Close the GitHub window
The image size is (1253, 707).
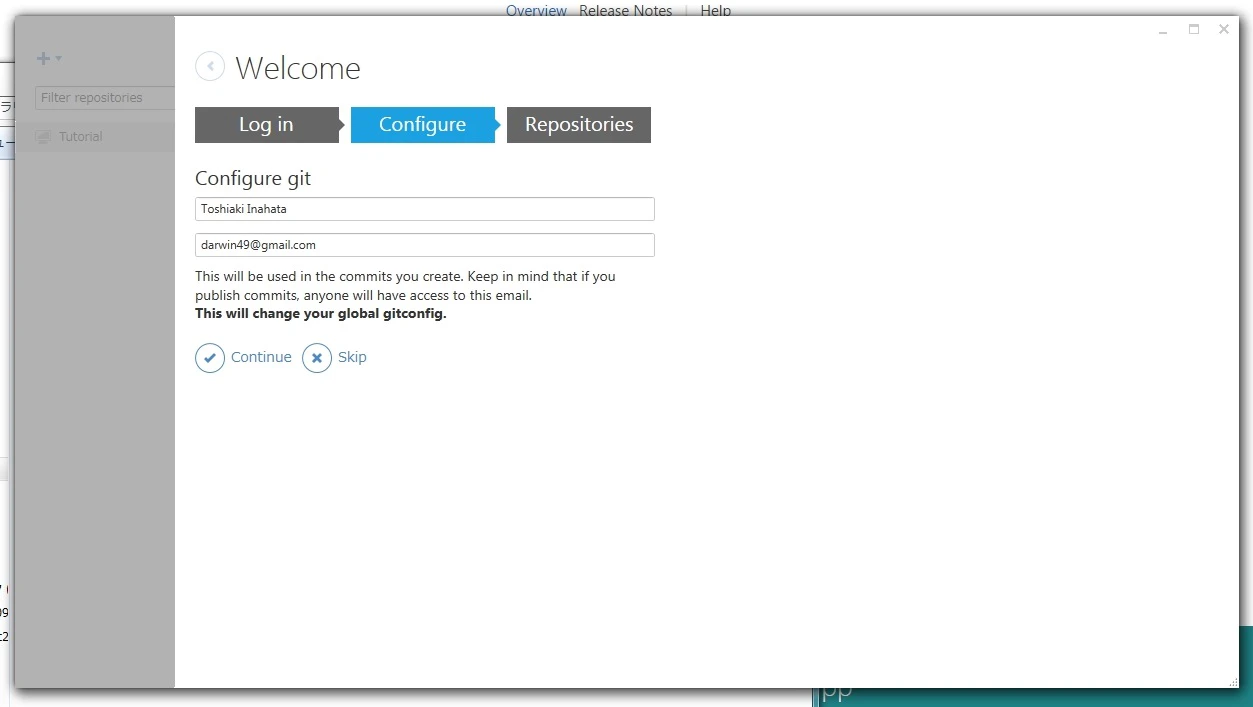(1224, 30)
